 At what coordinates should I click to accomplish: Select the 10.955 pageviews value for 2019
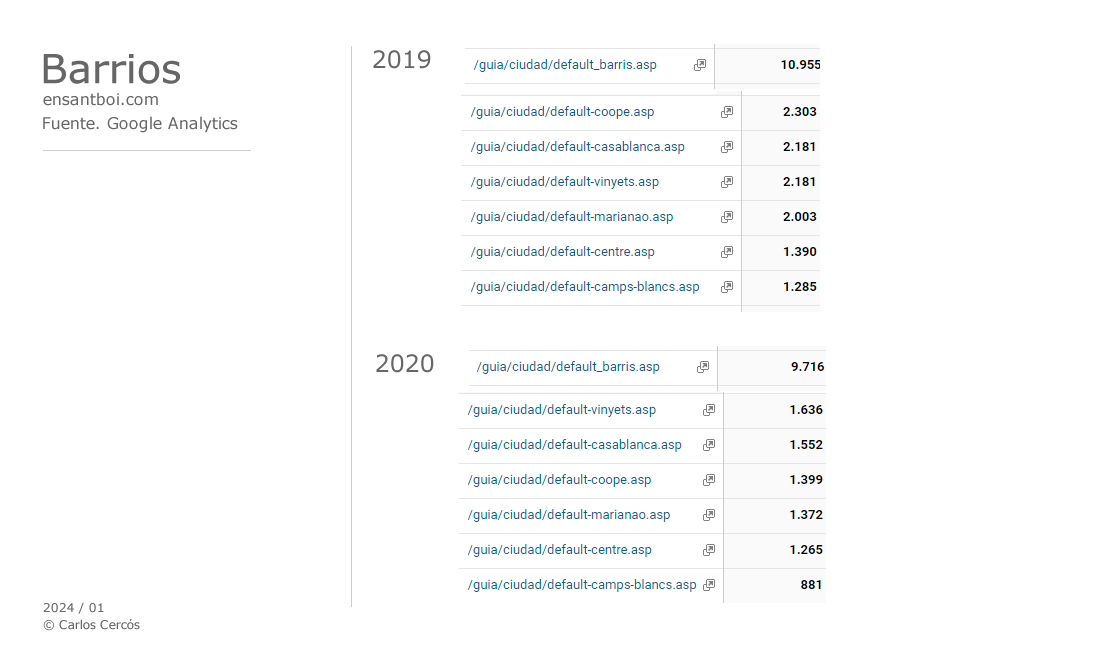click(800, 65)
